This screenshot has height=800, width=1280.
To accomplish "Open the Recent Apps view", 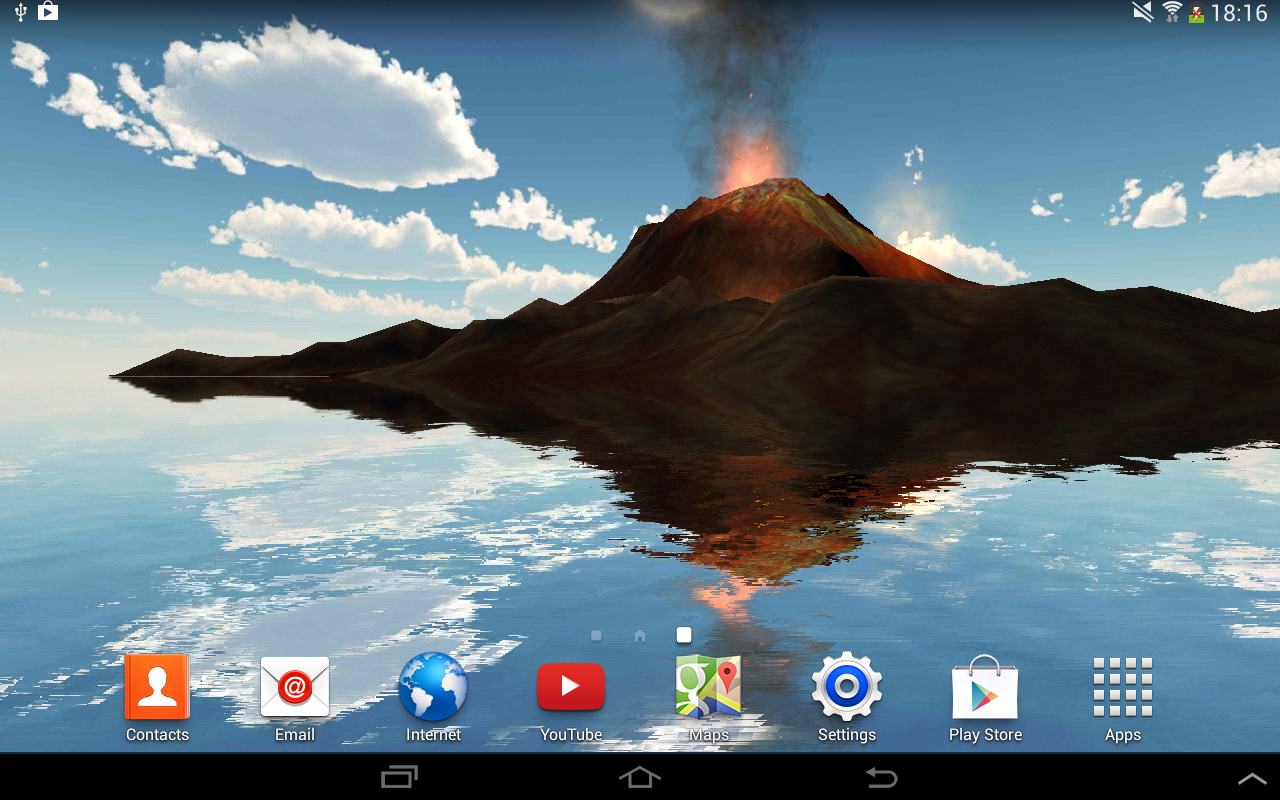I will pyautogui.click(x=399, y=777).
